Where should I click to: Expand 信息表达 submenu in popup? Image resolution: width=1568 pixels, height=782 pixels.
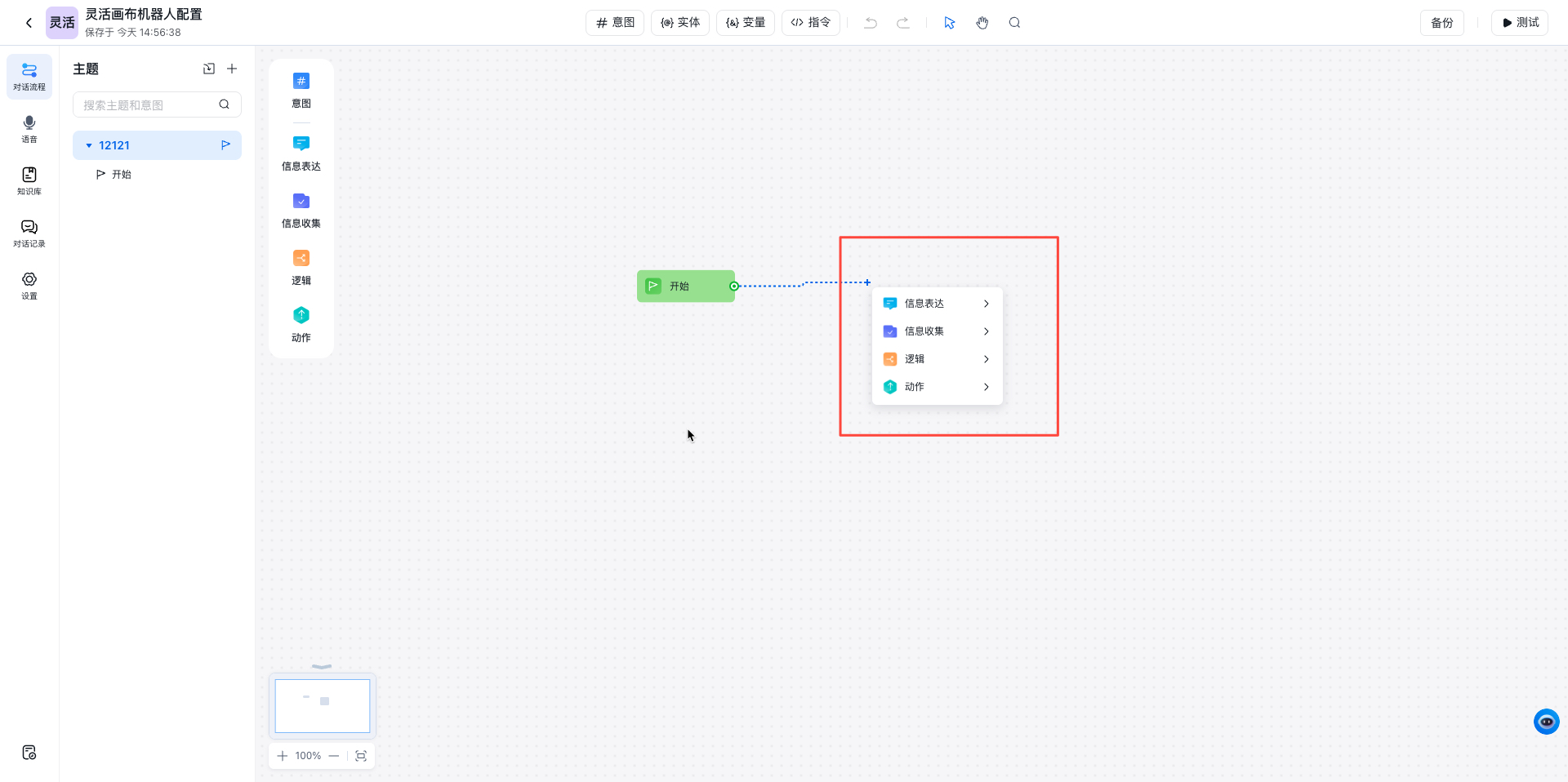pyautogui.click(x=986, y=304)
